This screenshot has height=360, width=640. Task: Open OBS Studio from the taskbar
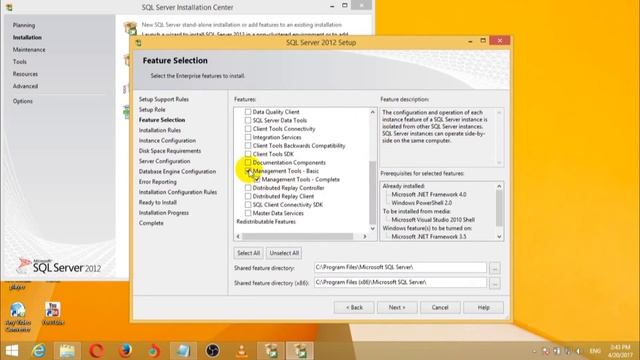click(212, 351)
